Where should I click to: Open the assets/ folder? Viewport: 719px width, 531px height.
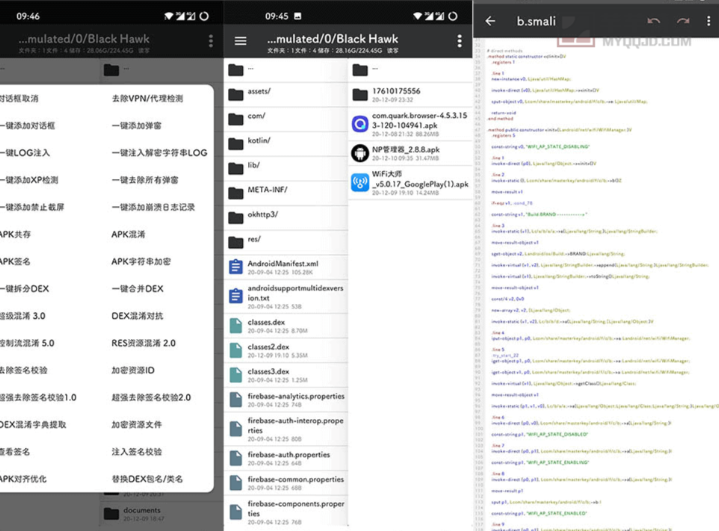coord(285,94)
